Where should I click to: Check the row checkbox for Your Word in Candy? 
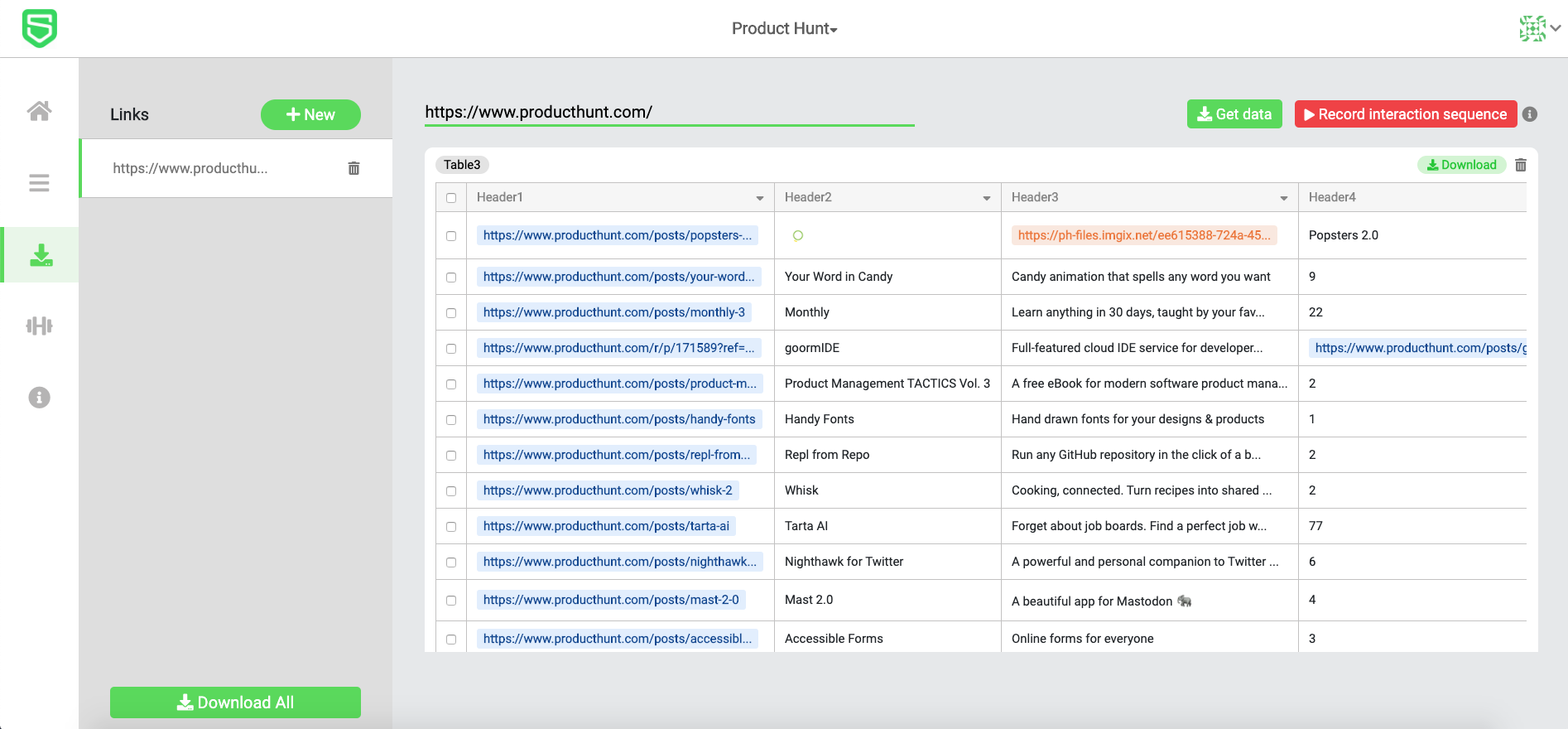(451, 278)
